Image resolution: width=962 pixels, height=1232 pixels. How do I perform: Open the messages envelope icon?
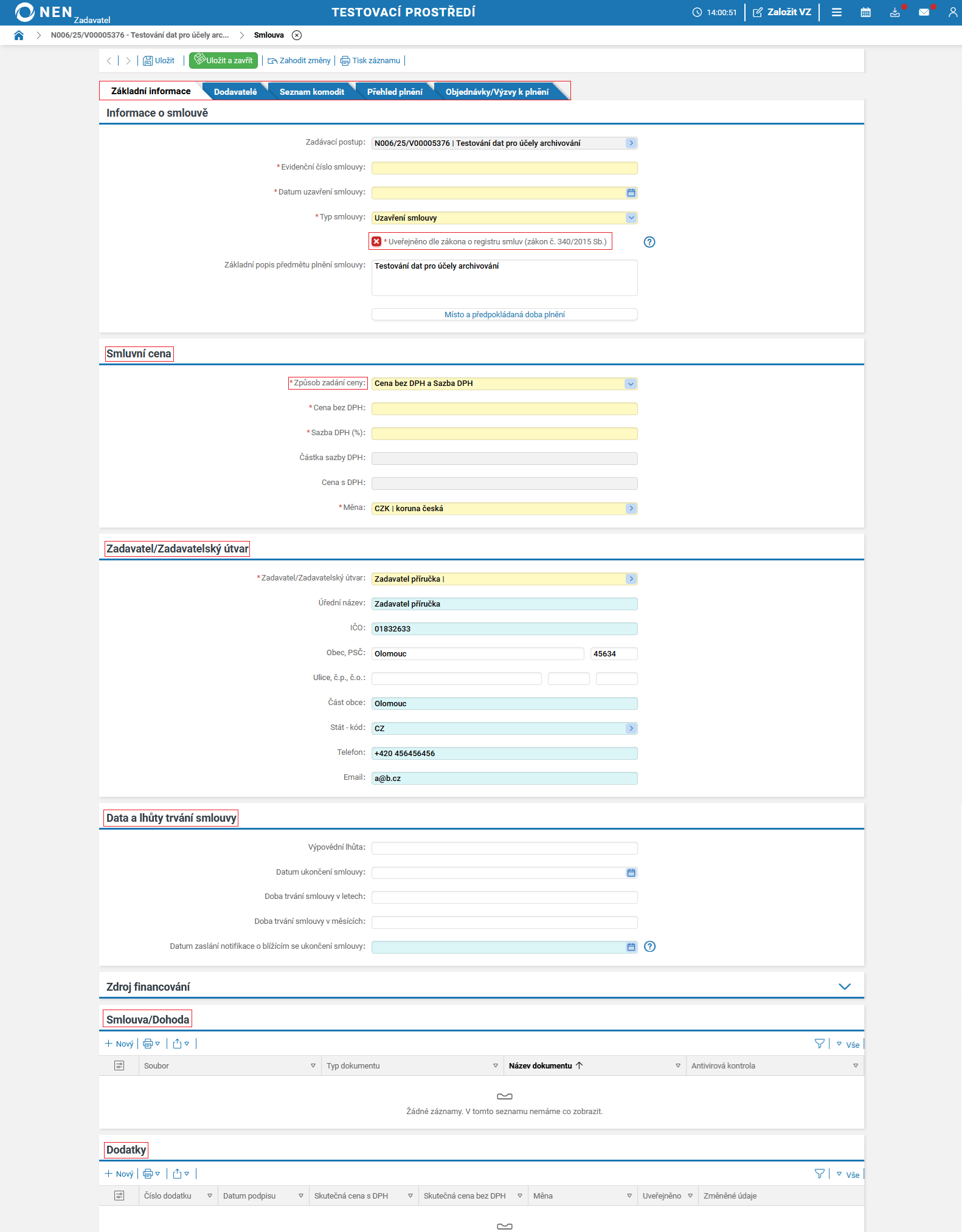924,12
